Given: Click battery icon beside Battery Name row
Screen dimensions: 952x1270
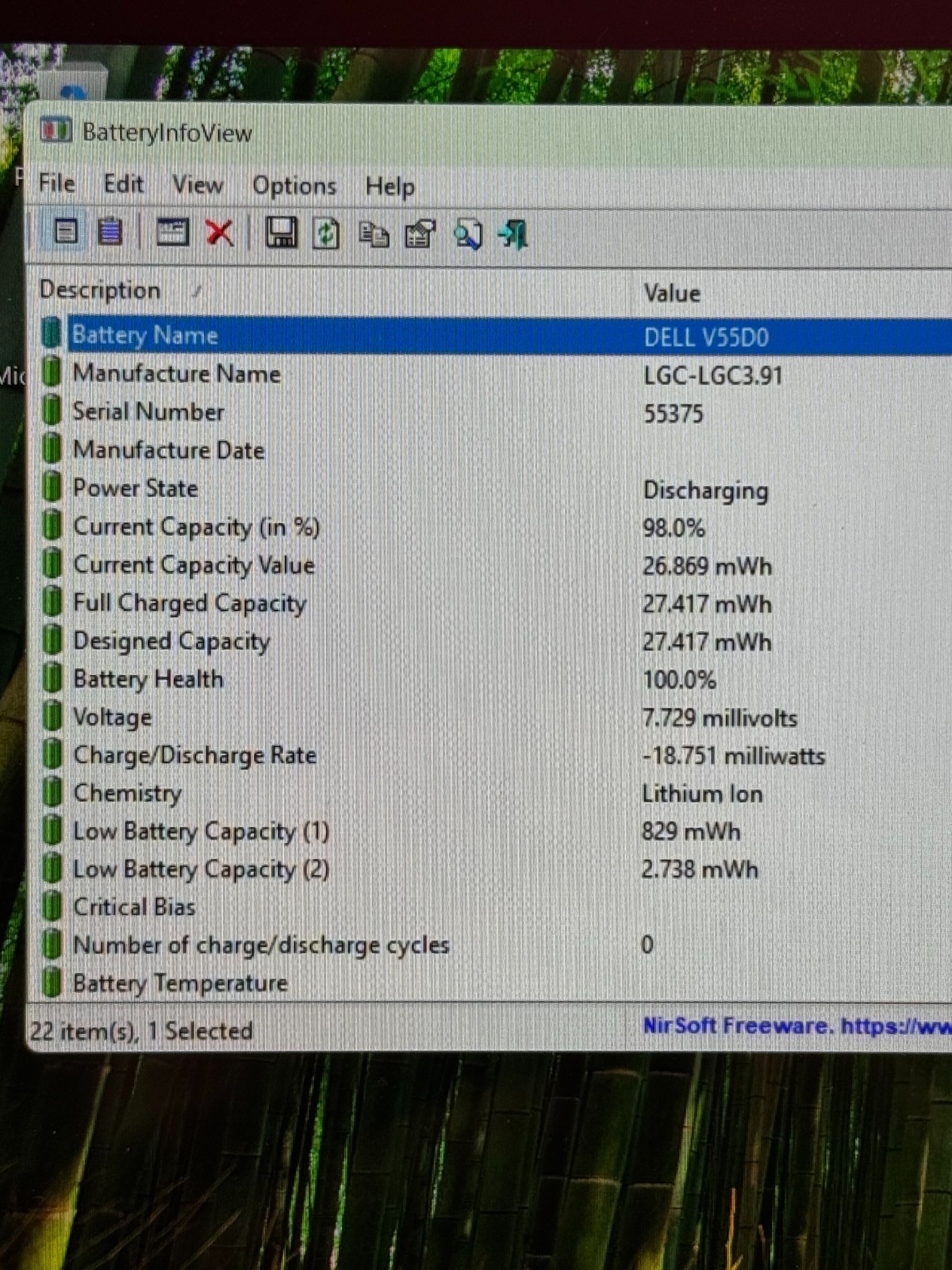Looking at the screenshot, I should (x=52, y=333).
